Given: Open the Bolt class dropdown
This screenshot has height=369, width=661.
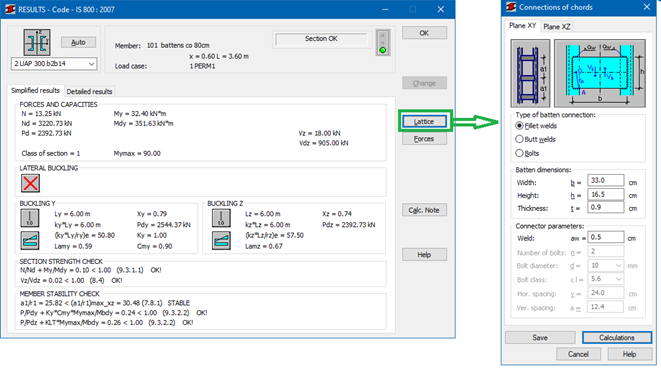Looking at the screenshot, I should (605, 279).
